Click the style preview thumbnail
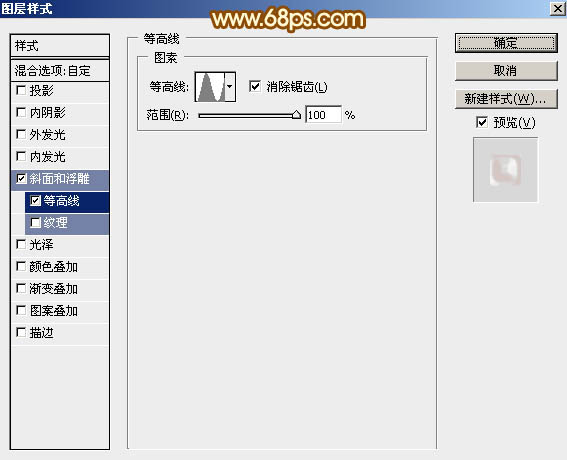The image size is (567, 460). click(506, 170)
